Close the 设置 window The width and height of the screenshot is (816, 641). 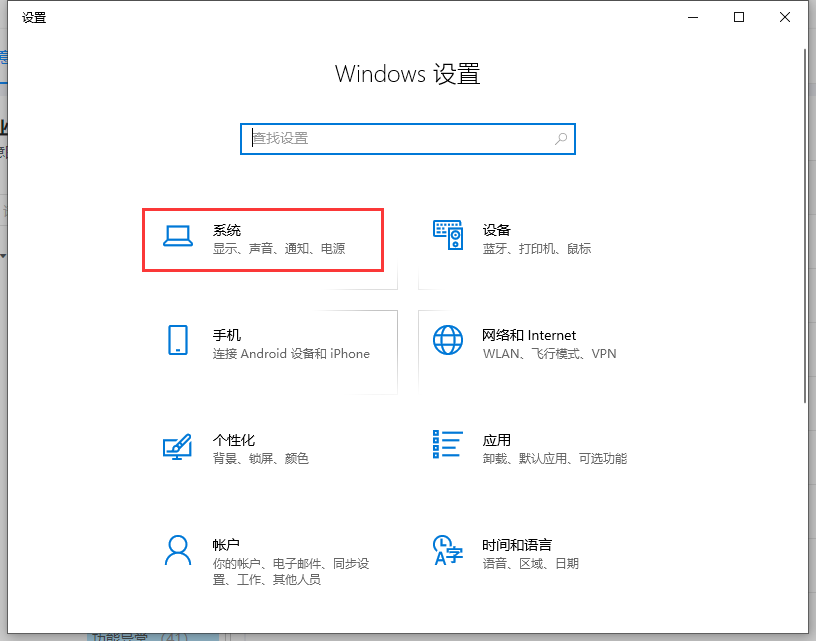(x=785, y=17)
